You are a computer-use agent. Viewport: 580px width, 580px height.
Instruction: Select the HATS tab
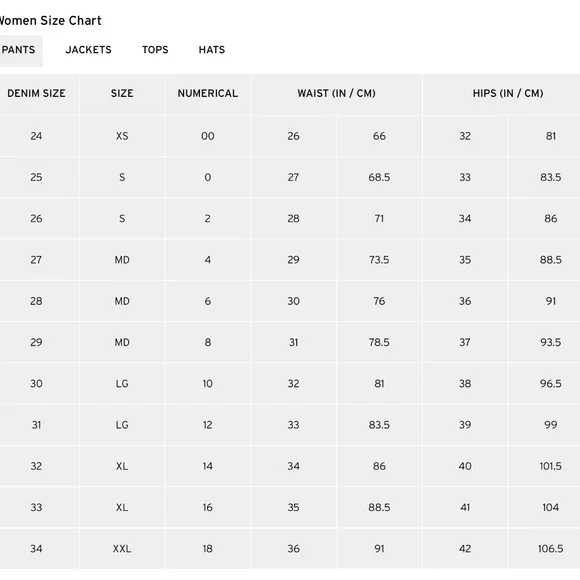click(212, 50)
